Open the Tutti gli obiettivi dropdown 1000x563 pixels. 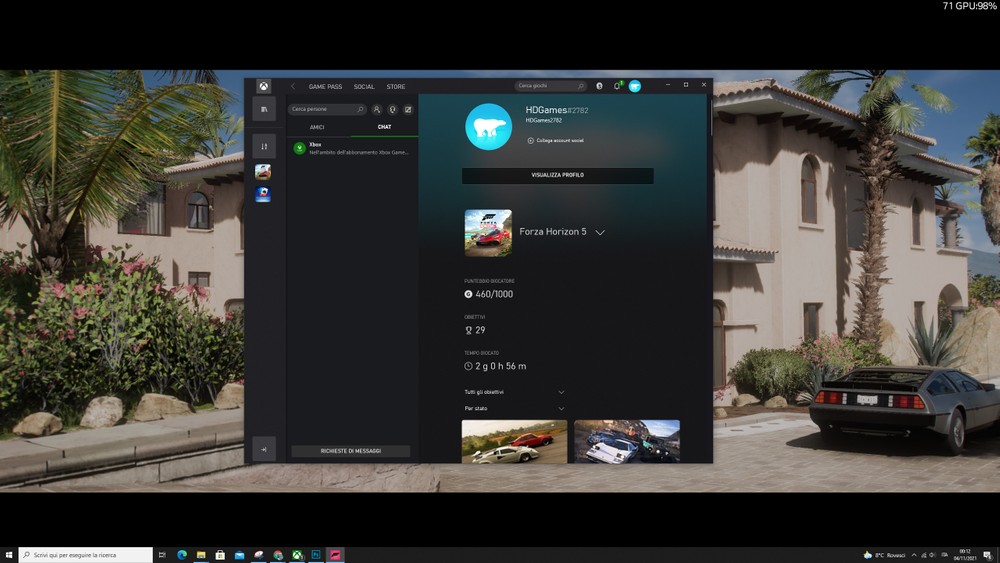click(514, 392)
